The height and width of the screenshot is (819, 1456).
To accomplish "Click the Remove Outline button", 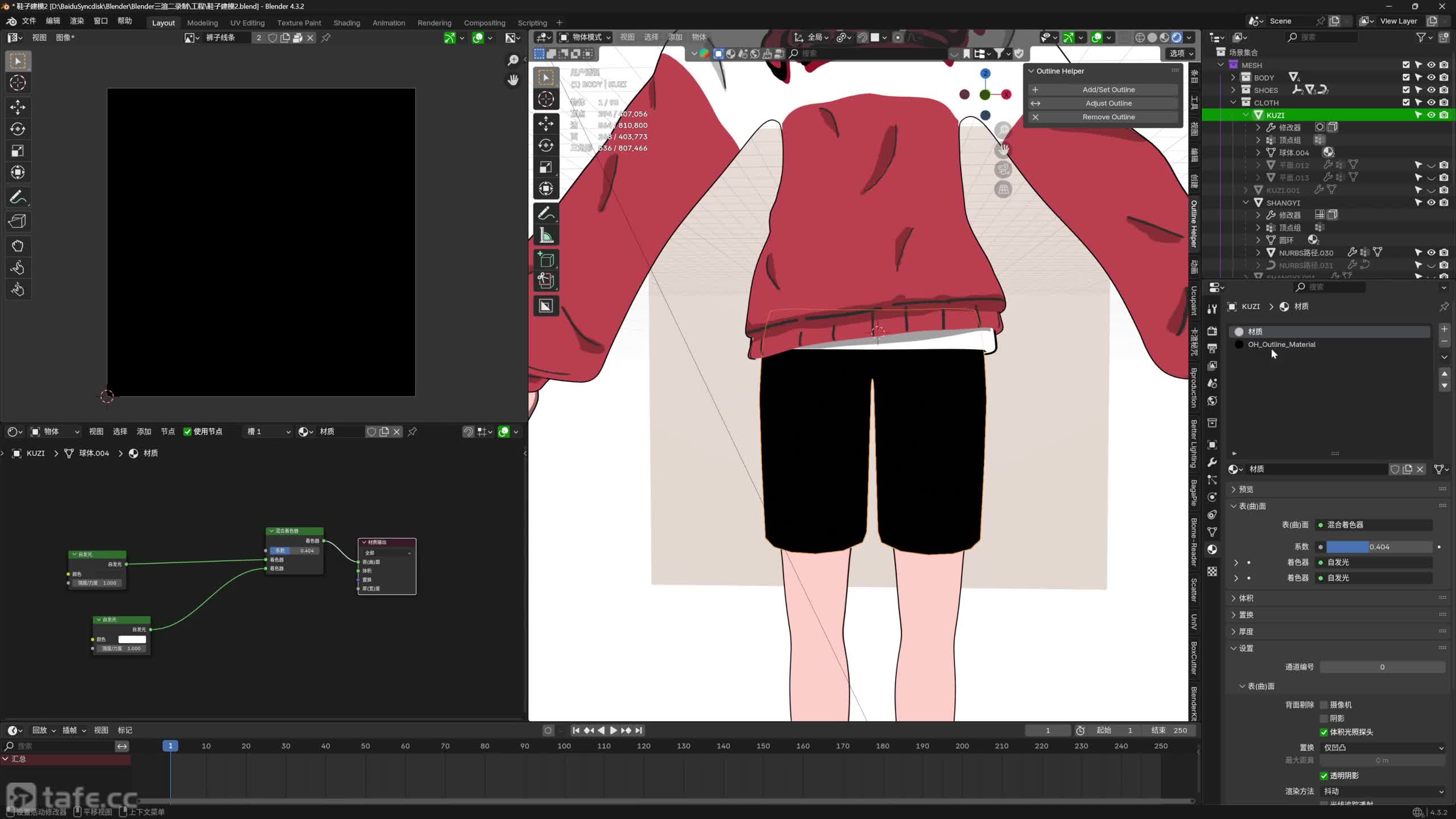I will (x=1103, y=117).
